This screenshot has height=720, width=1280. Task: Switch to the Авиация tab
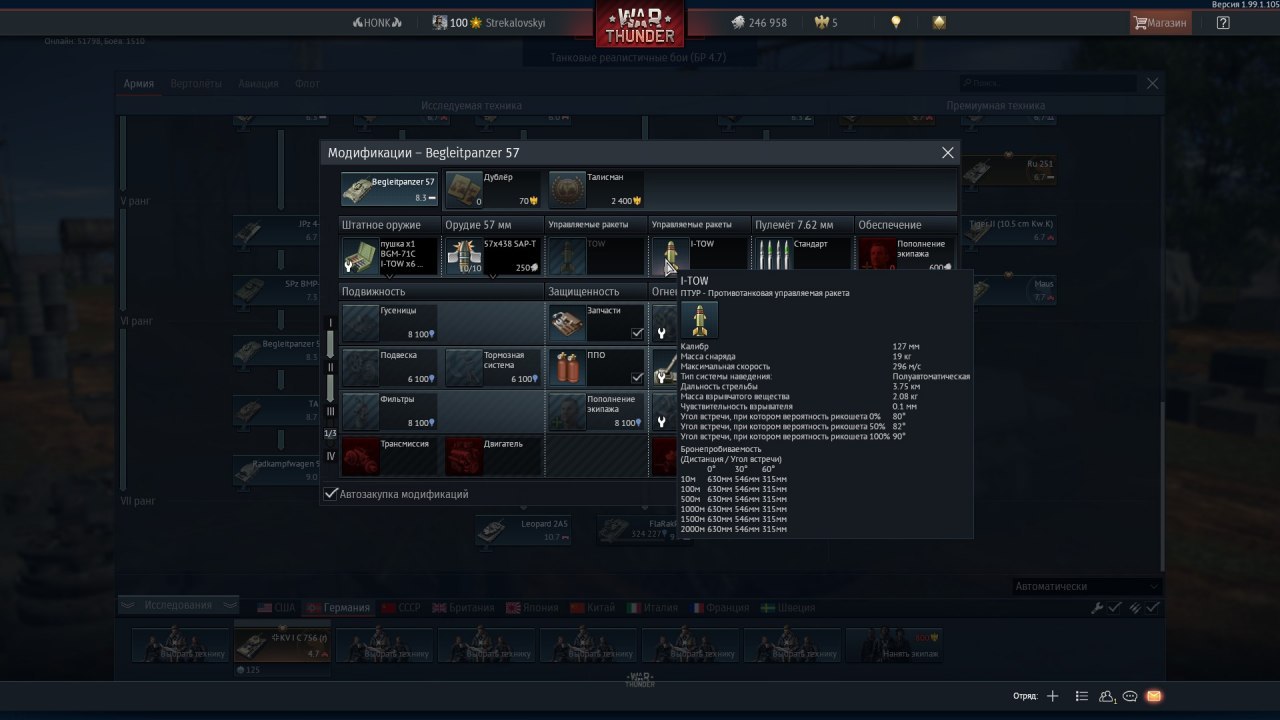258,84
